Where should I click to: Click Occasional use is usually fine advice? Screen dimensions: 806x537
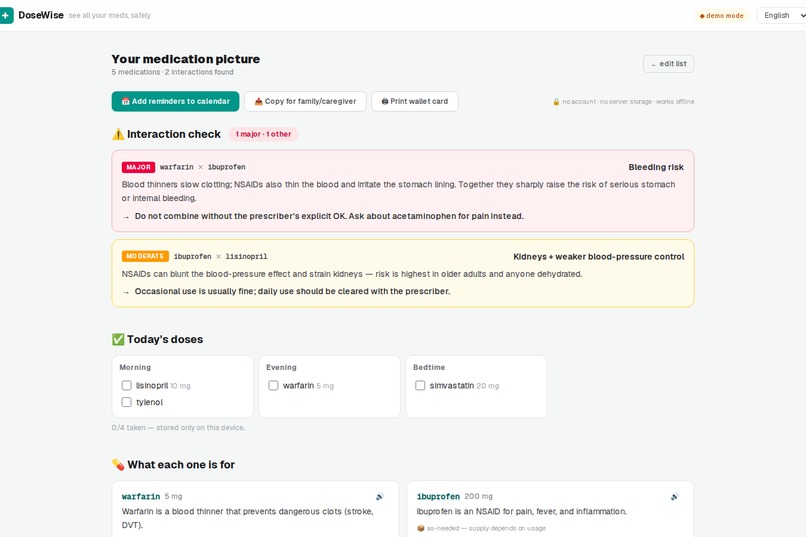(292, 291)
